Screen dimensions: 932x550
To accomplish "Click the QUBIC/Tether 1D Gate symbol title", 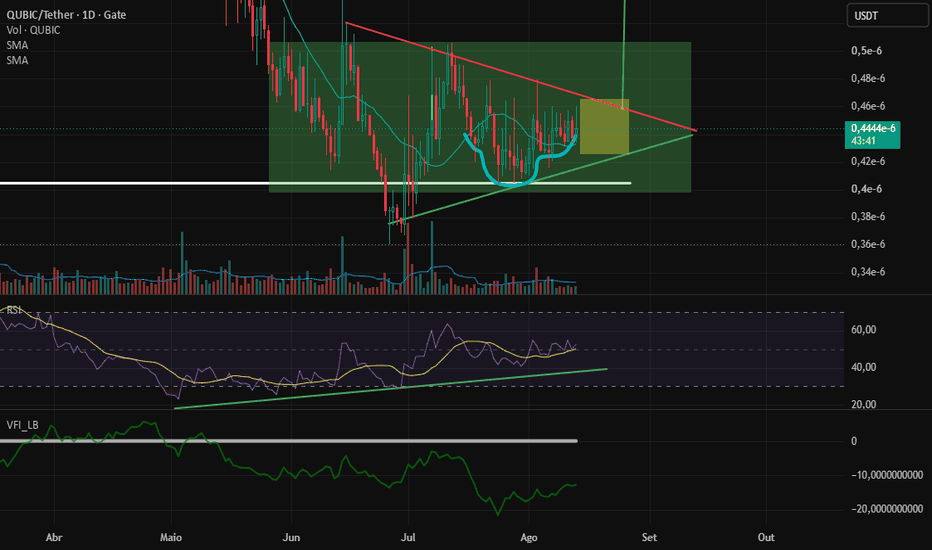I will (66, 15).
